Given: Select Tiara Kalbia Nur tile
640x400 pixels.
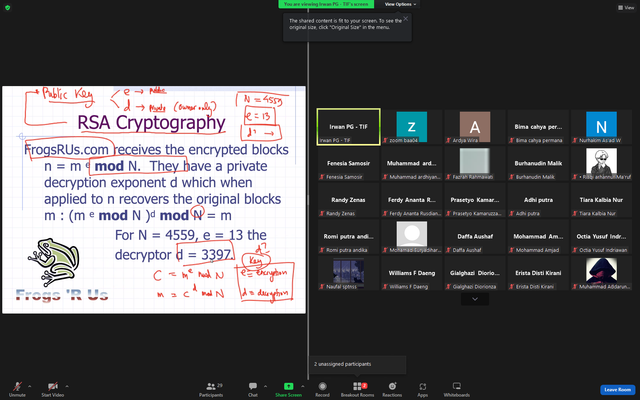Looking at the screenshot, I should coord(601,200).
